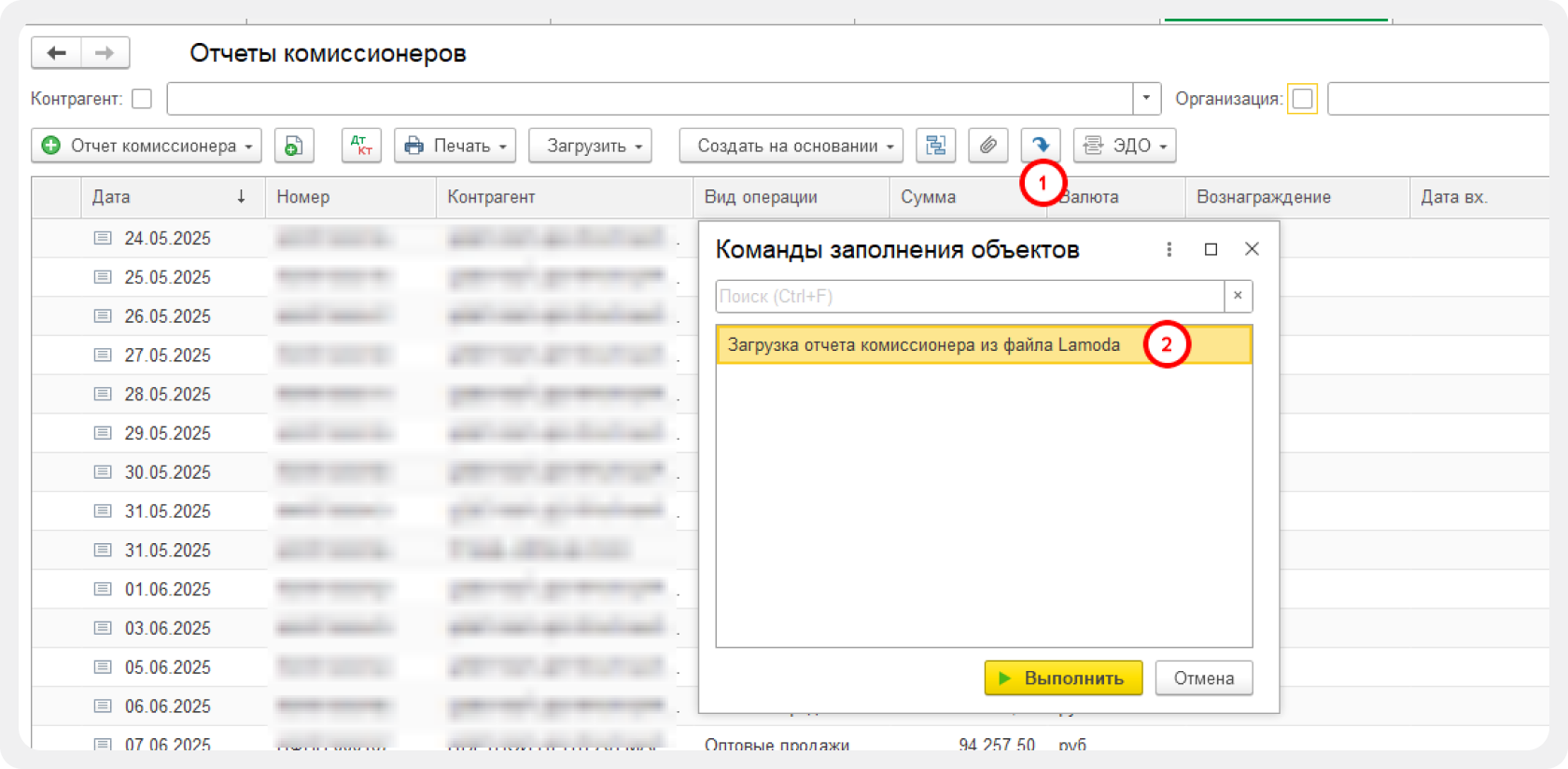The width and height of the screenshot is (1568, 769).
Task: Select the row dated 05.06.2025
Action: tap(364, 667)
